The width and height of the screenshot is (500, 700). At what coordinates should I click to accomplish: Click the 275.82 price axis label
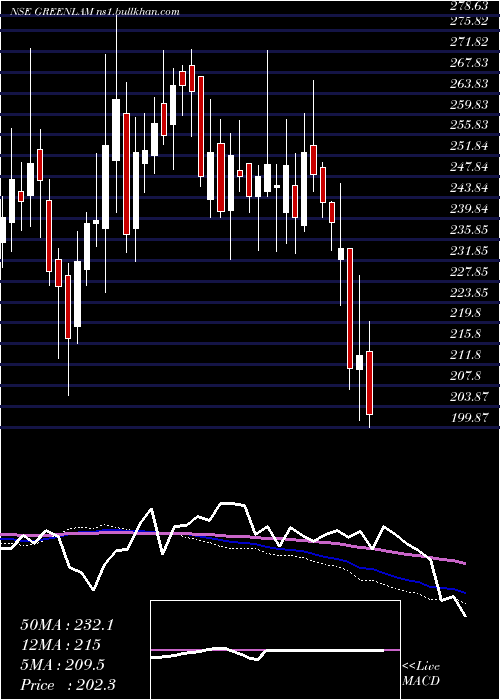468,21
